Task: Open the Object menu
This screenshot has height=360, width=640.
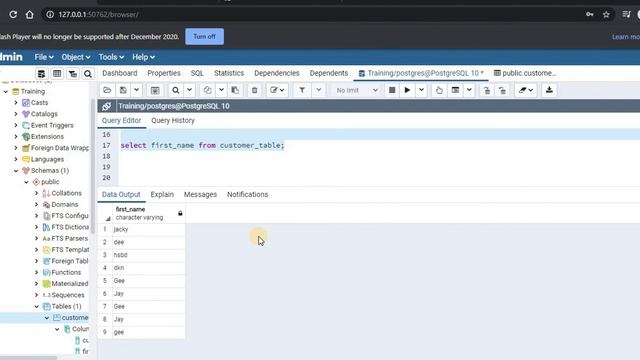Action: click(76, 57)
